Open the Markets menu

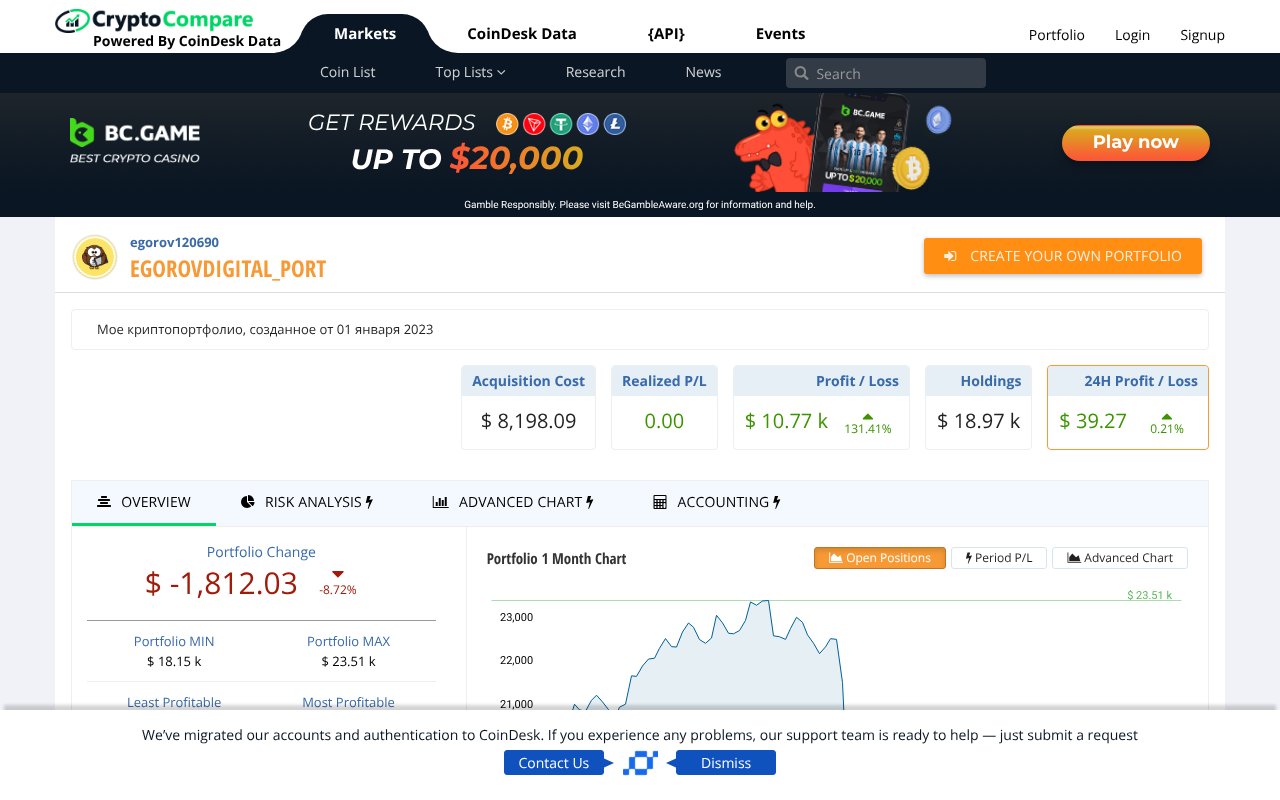[364, 33]
